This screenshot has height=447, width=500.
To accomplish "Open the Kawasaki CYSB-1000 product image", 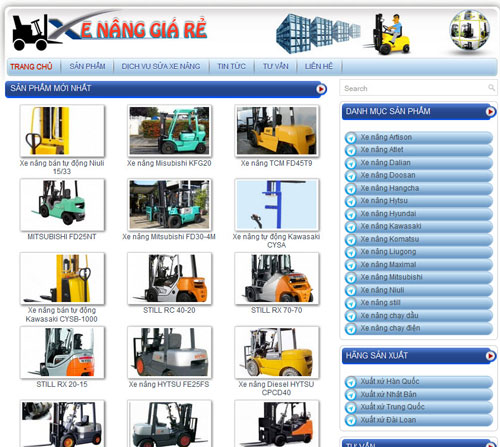I will 62,278.
